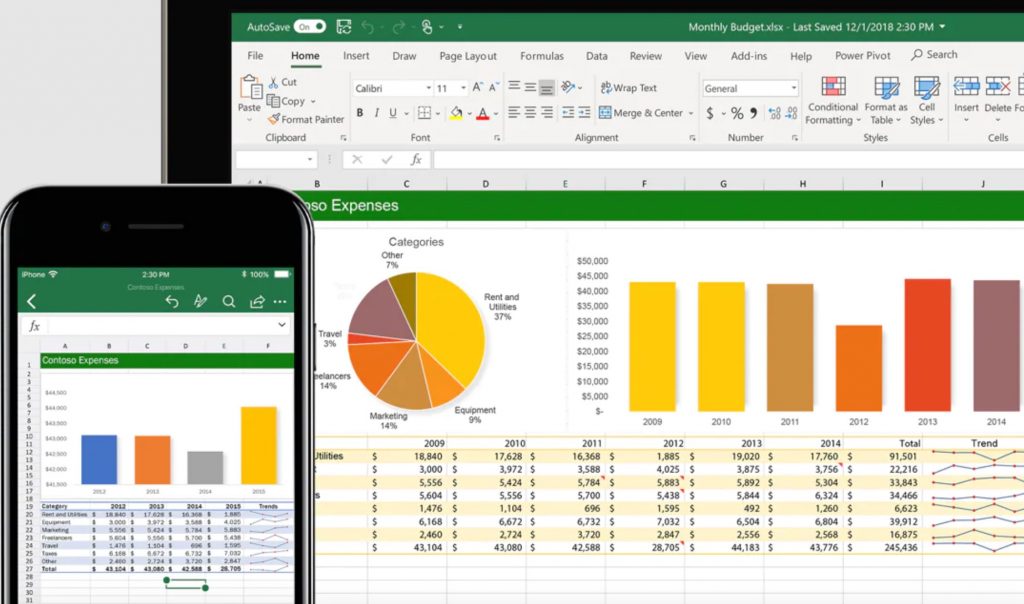
Task: Click the Paste clipboard icon
Action: 250,87
